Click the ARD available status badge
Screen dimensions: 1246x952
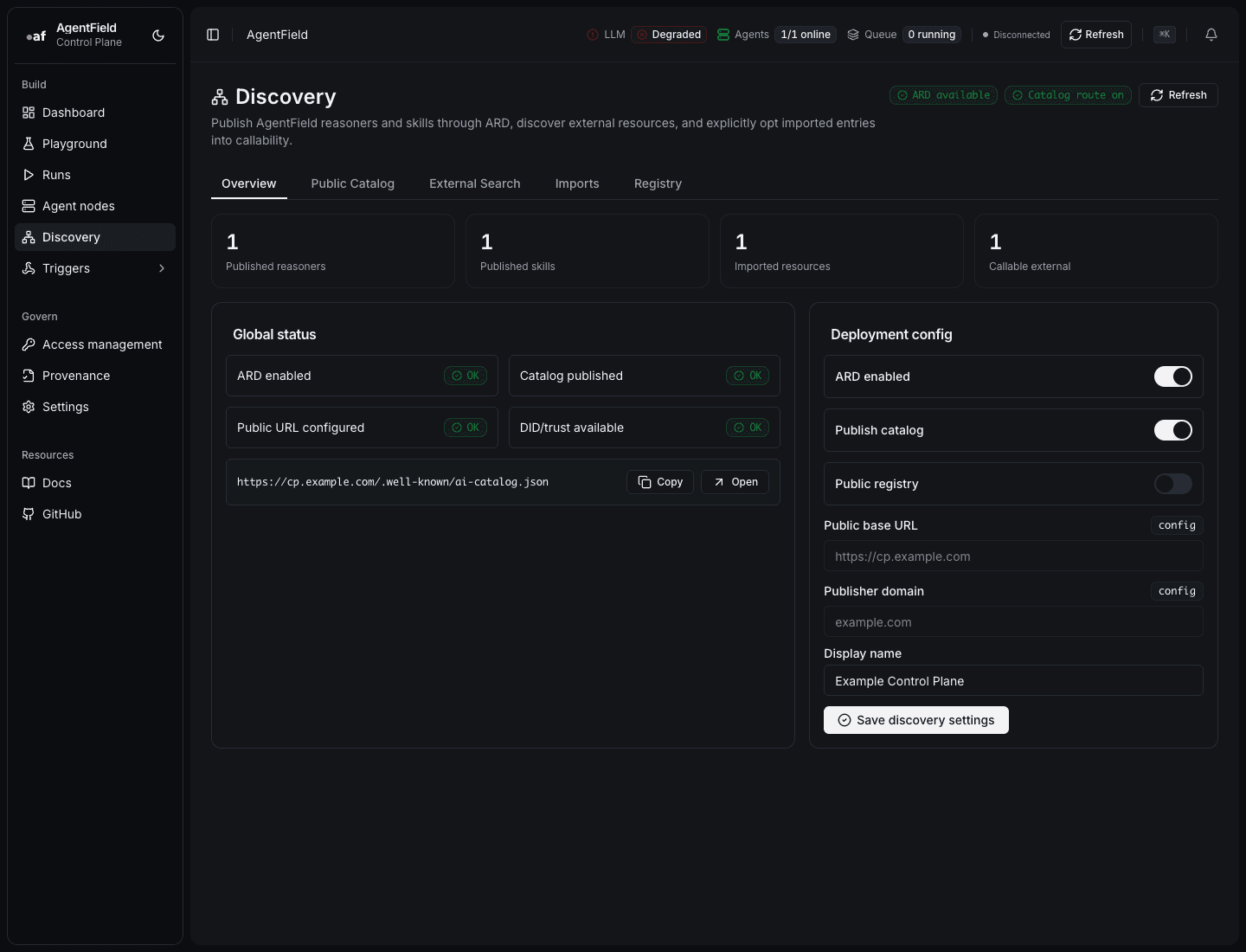pos(943,95)
